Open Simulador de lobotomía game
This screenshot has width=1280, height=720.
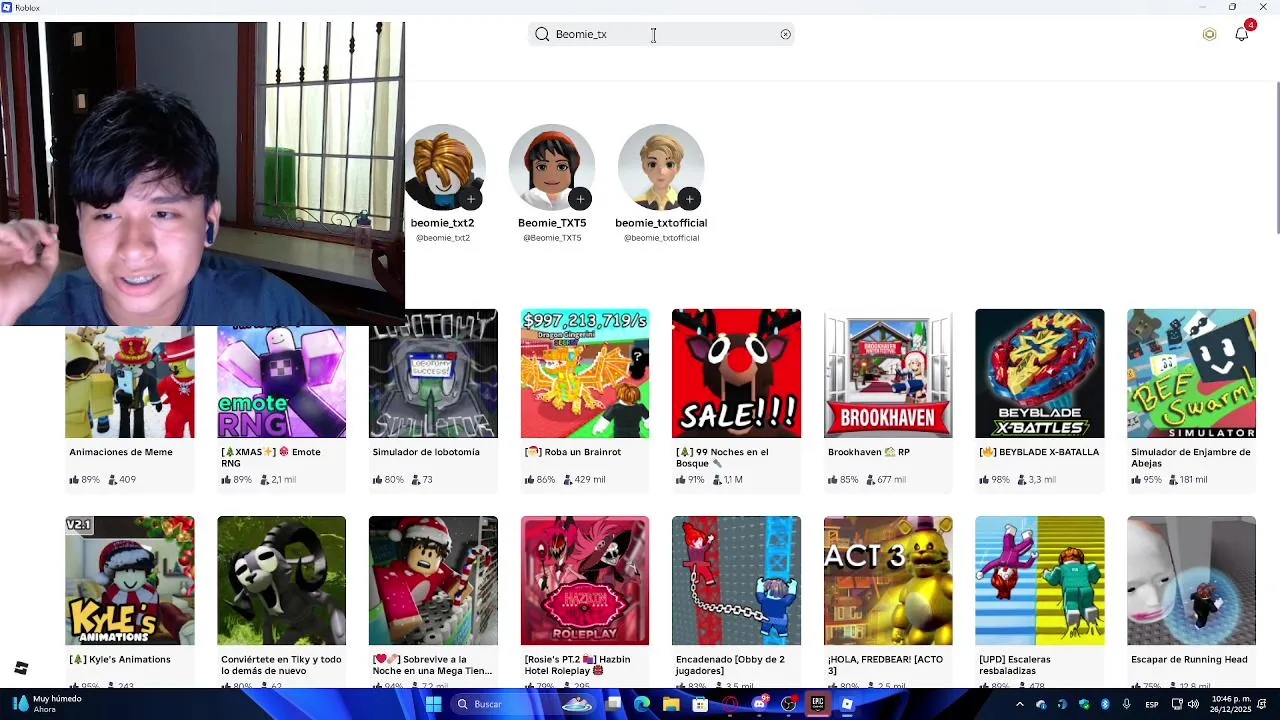click(433, 373)
